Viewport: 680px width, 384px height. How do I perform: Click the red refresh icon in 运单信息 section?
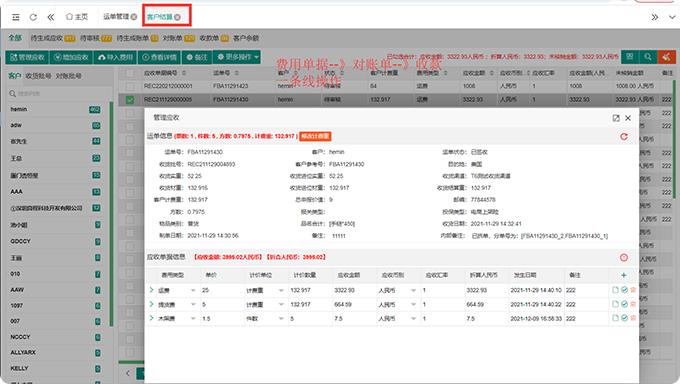coord(624,137)
